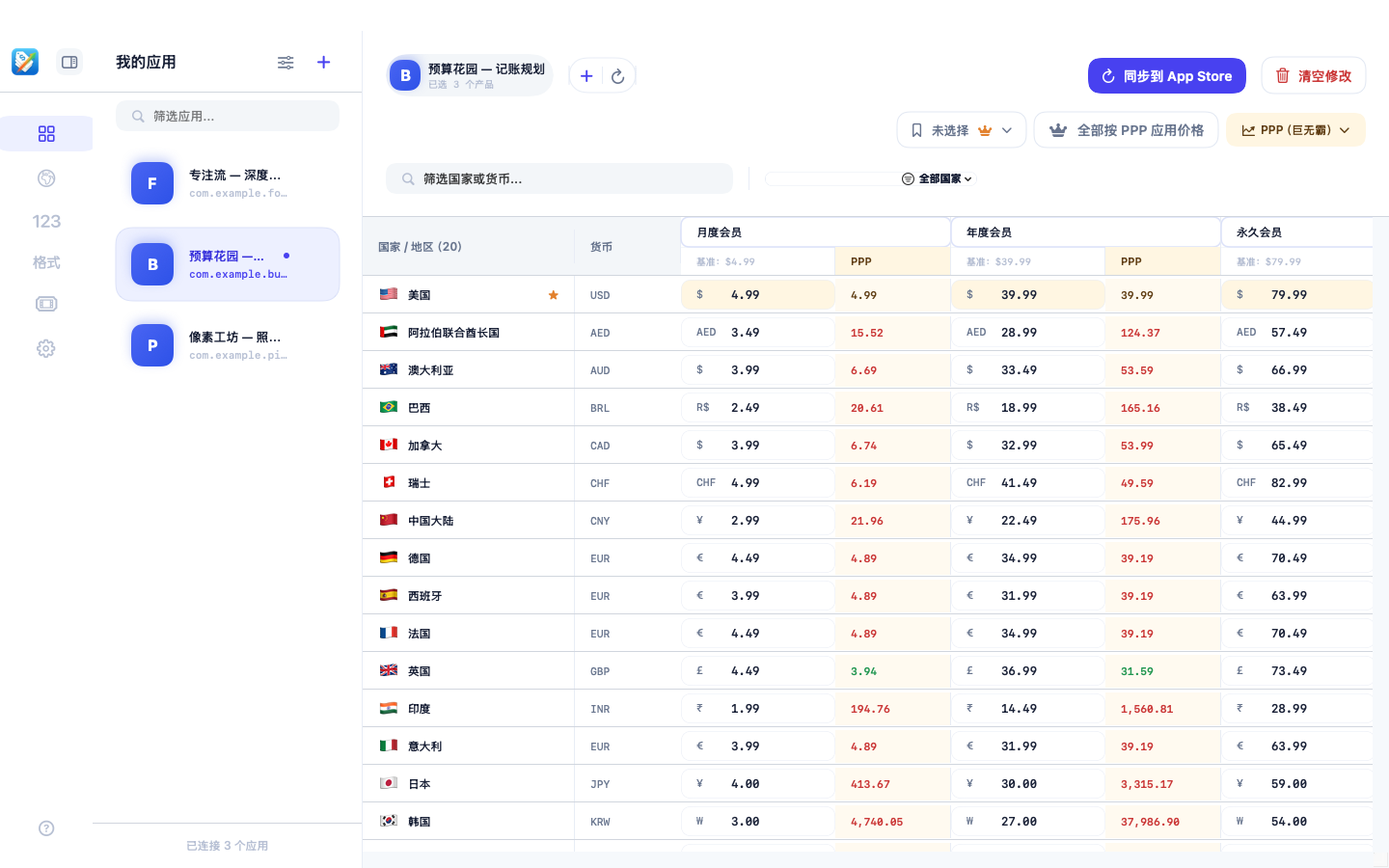Focus the 筛选应用 search field
Viewport: 1389px width, 868px height.
(228, 116)
